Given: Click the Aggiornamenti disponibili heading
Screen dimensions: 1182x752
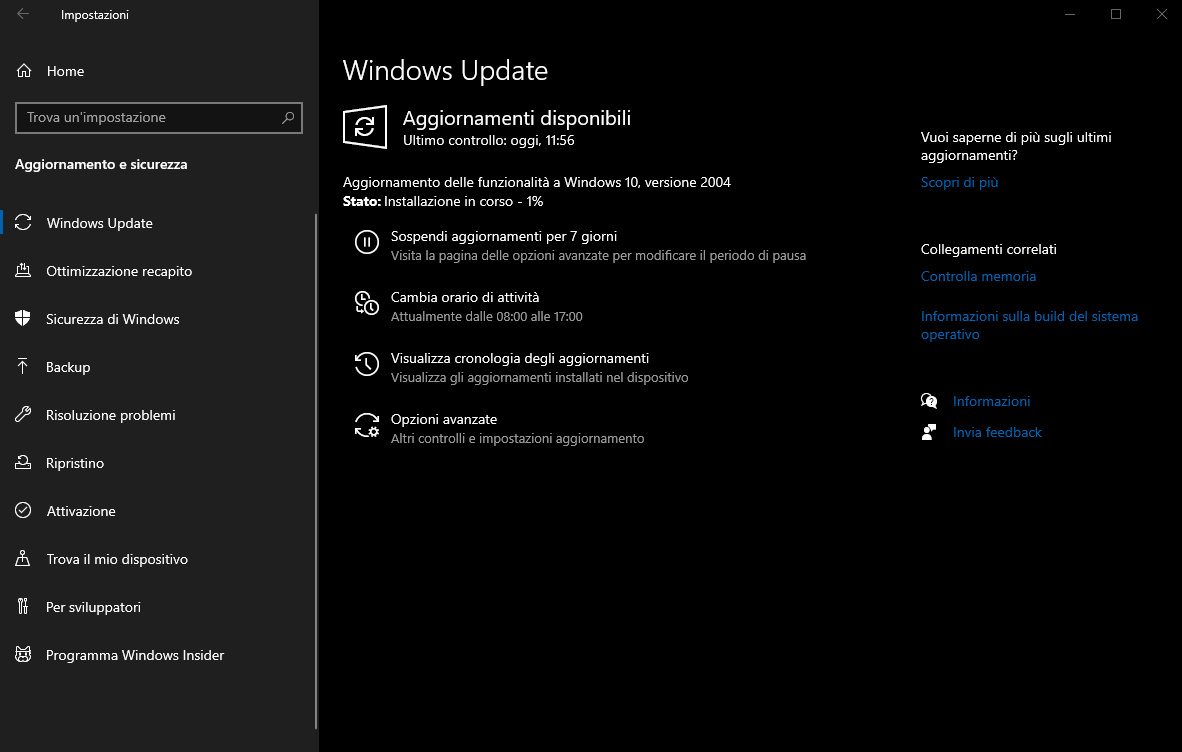Looking at the screenshot, I should tap(516, 118).
